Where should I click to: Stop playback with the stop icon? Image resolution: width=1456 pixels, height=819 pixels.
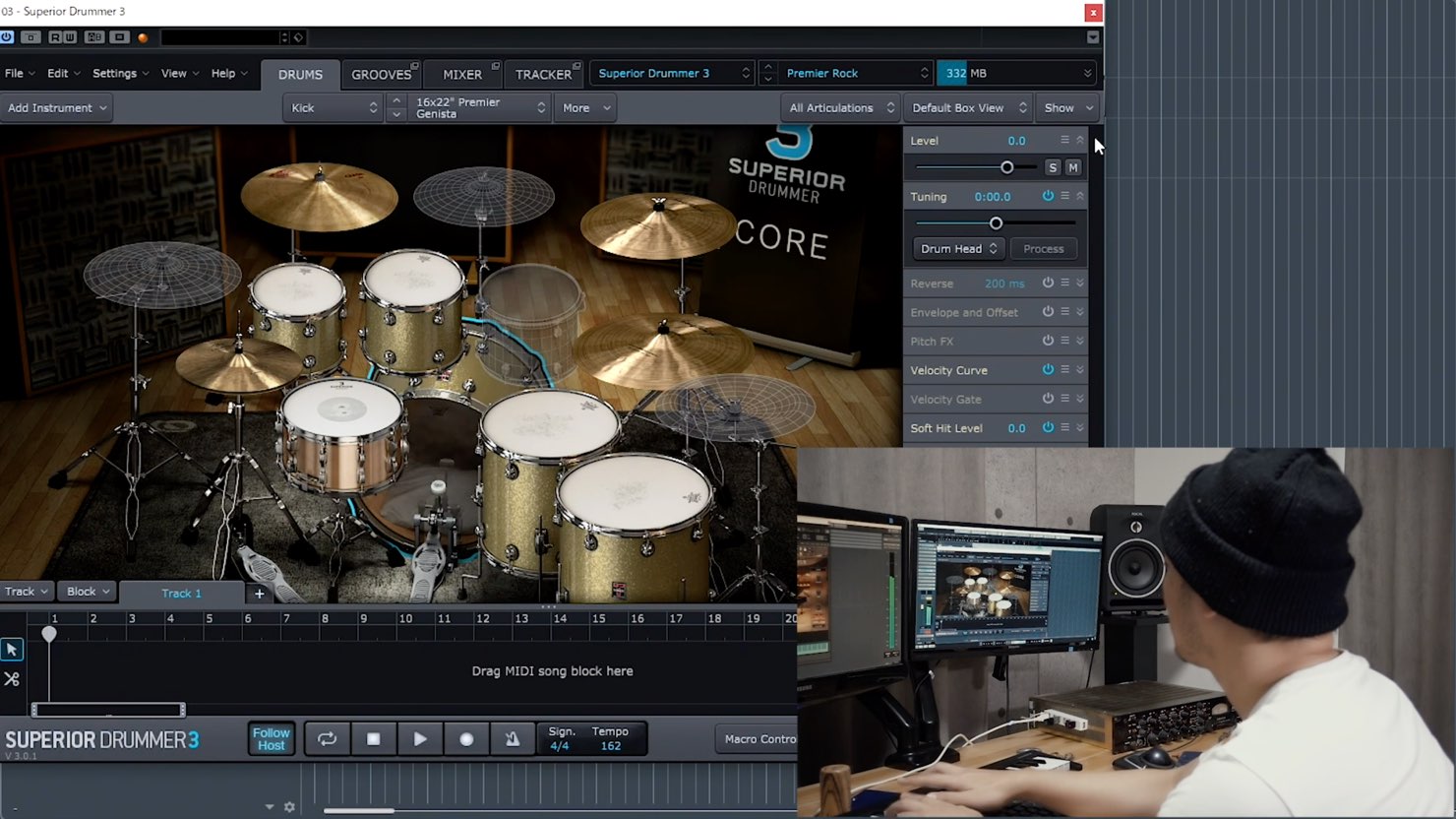[x=373, y=739]
